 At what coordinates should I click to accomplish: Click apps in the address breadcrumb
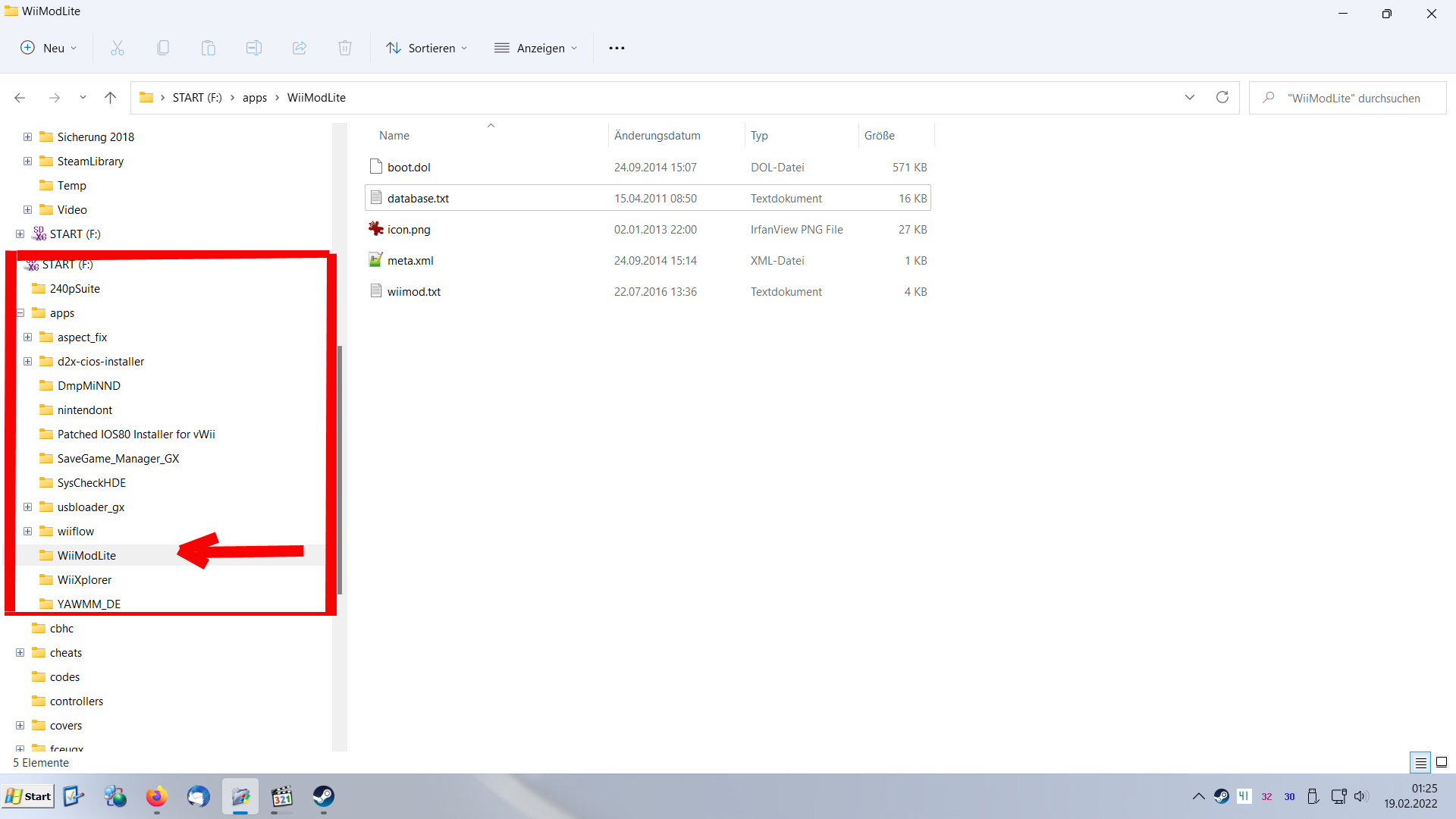[255, 98]
